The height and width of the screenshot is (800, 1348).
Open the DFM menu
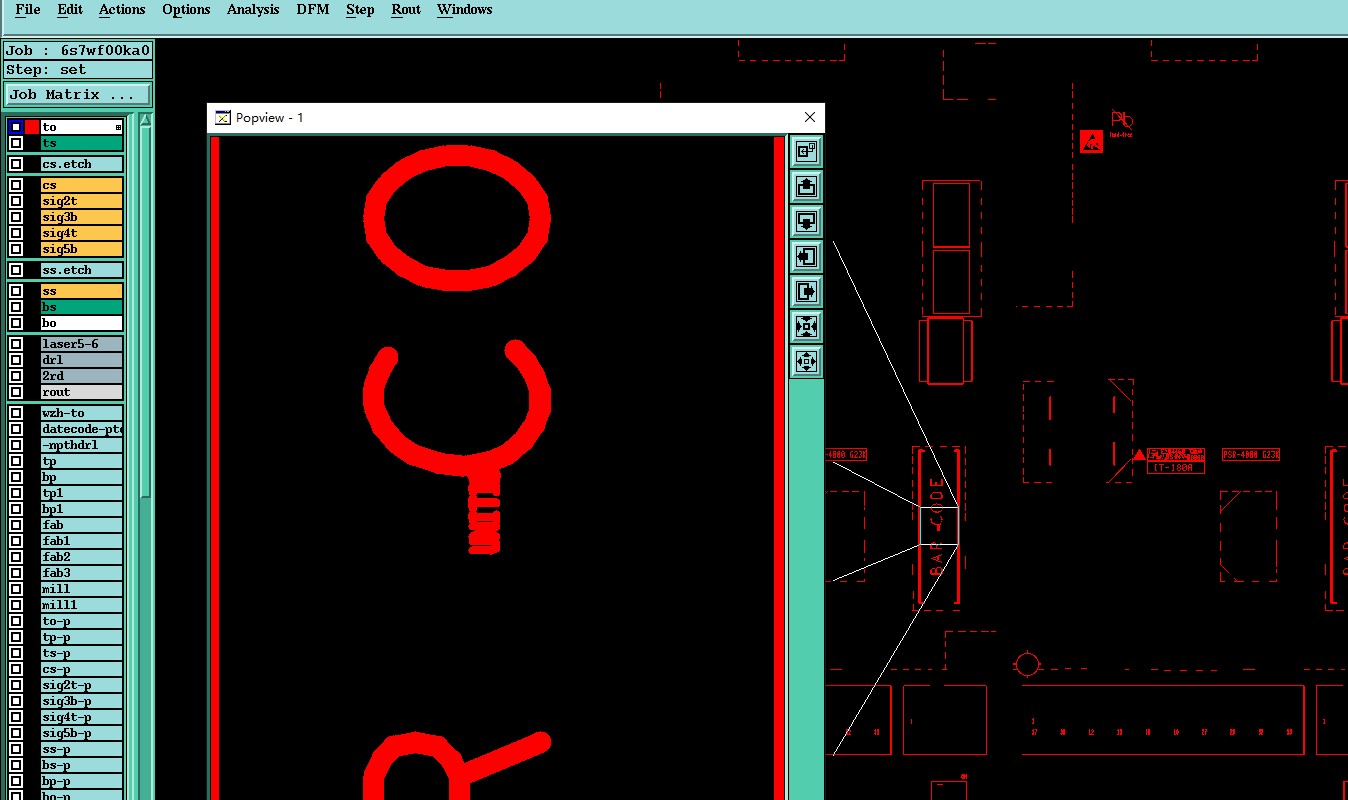pyautogui.click(x=313, y=10)
